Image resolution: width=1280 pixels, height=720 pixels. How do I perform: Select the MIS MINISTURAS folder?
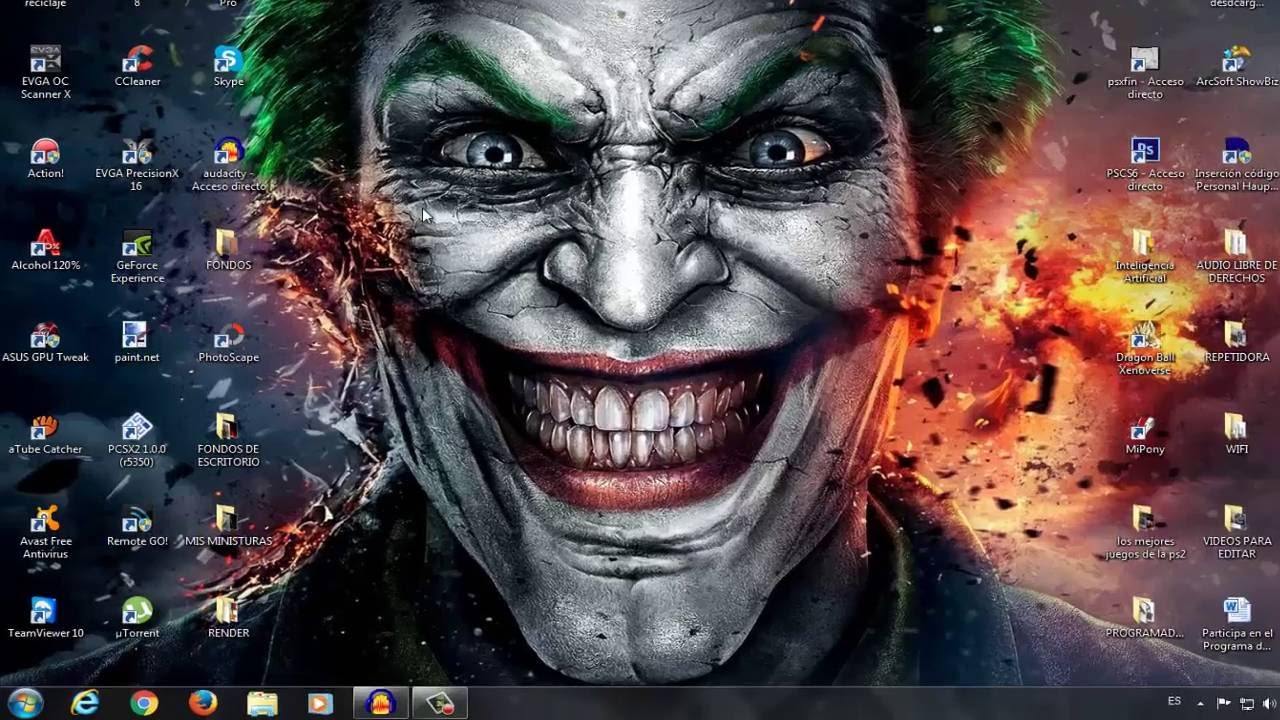228,526
